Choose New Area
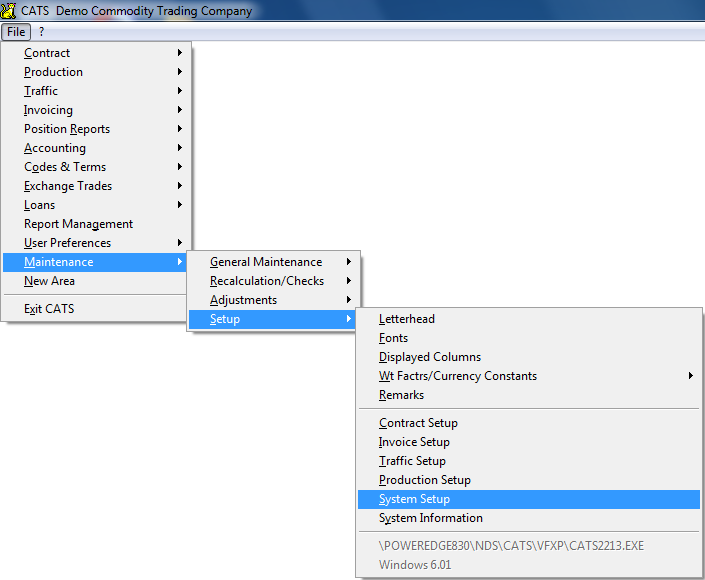Image resolution: width=705 pixels, height=580 pixels. click(x=95, y=281)
